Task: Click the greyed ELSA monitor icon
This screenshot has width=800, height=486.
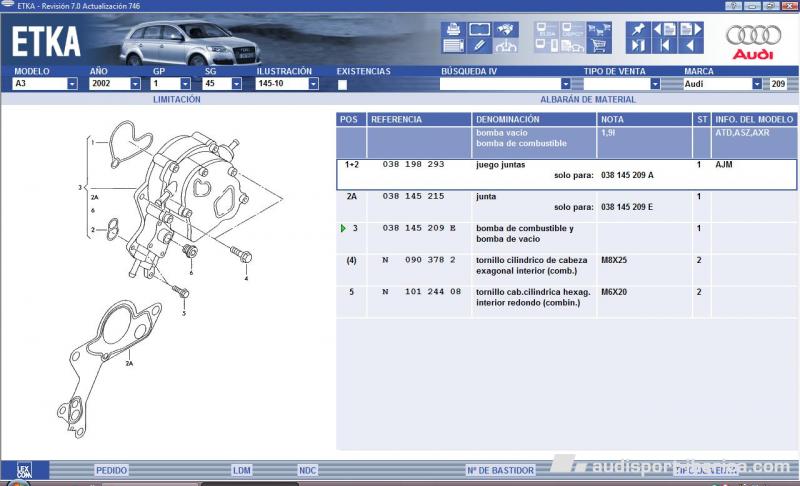Action: [546, 29]
